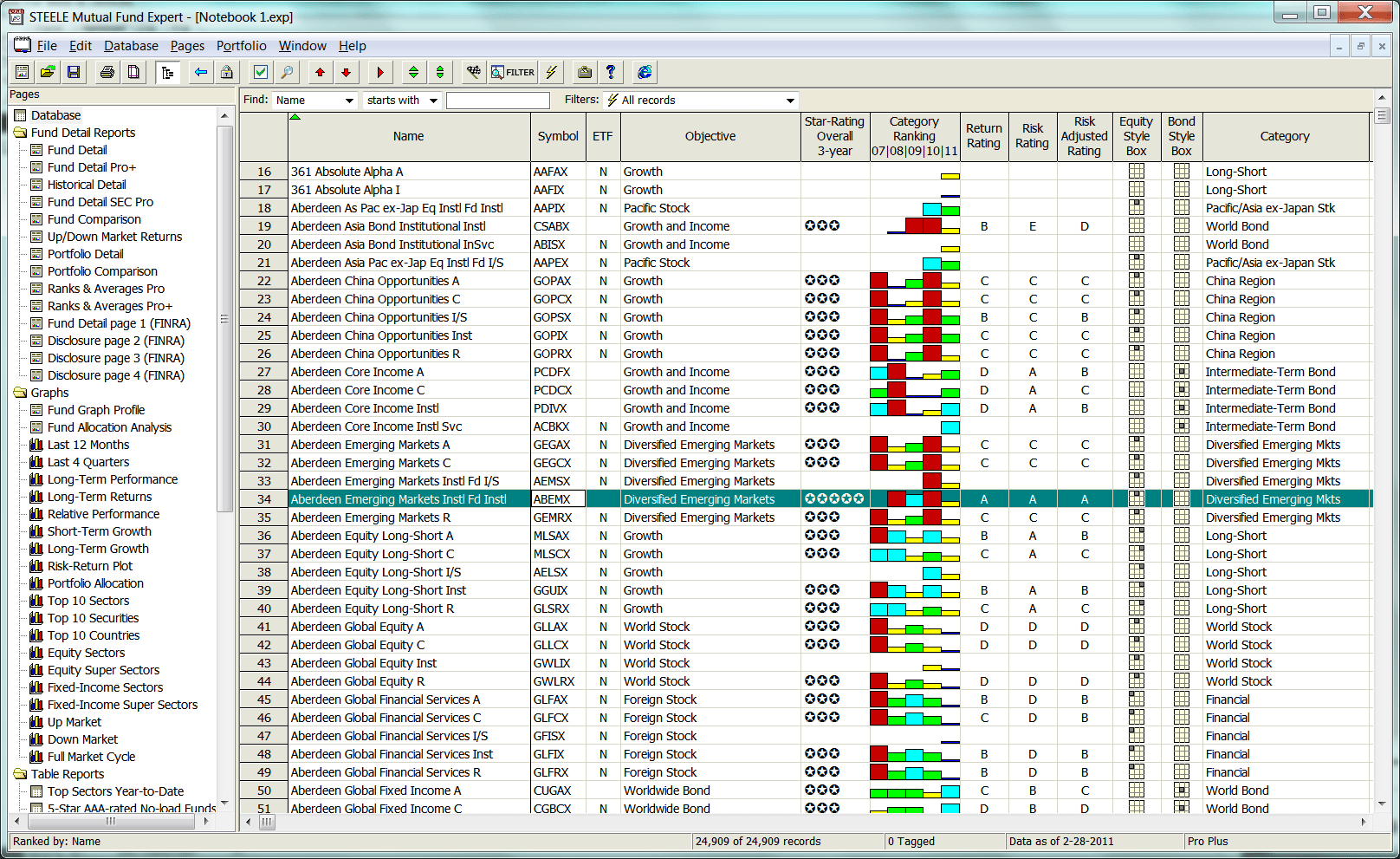Click the green converging arrows icon
Screen dimensions: 1400x859
click(440, 72)
